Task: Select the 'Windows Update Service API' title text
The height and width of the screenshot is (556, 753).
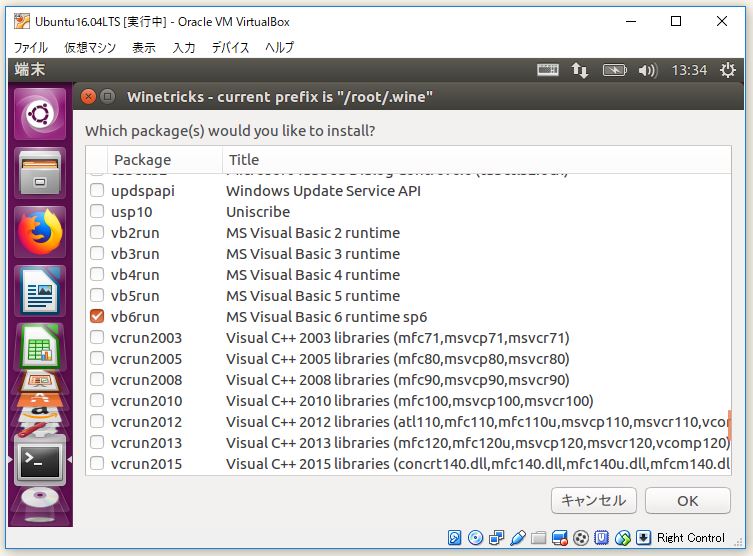Action: click(323, 191)
